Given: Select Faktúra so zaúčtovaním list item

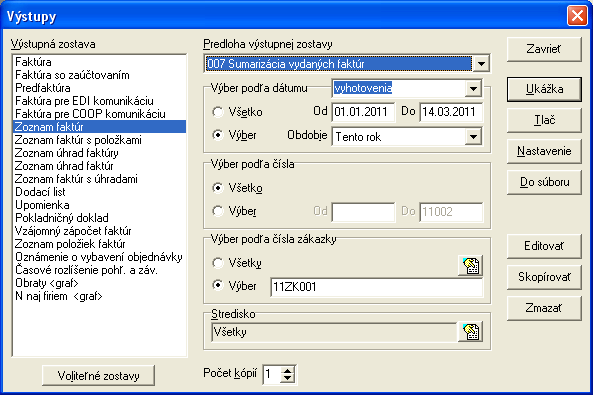Looking at the screenshot, I should tap(99, 75).
